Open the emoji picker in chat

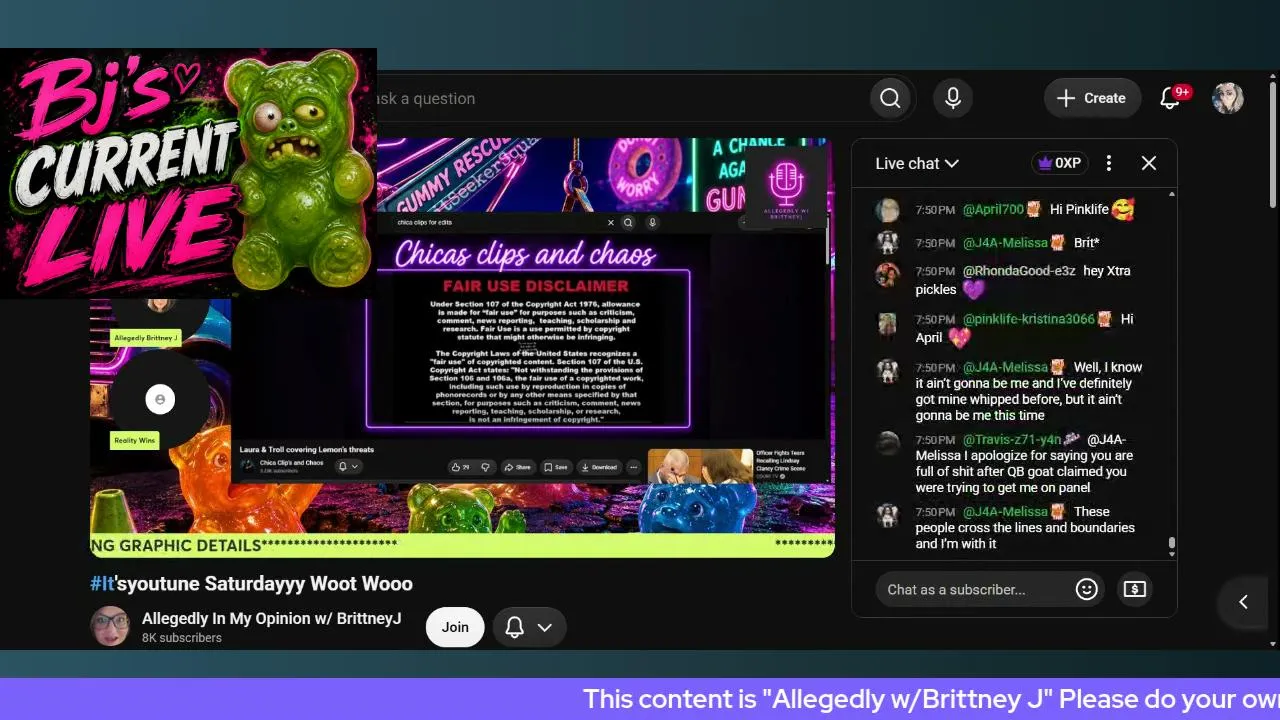(1087, 589)
